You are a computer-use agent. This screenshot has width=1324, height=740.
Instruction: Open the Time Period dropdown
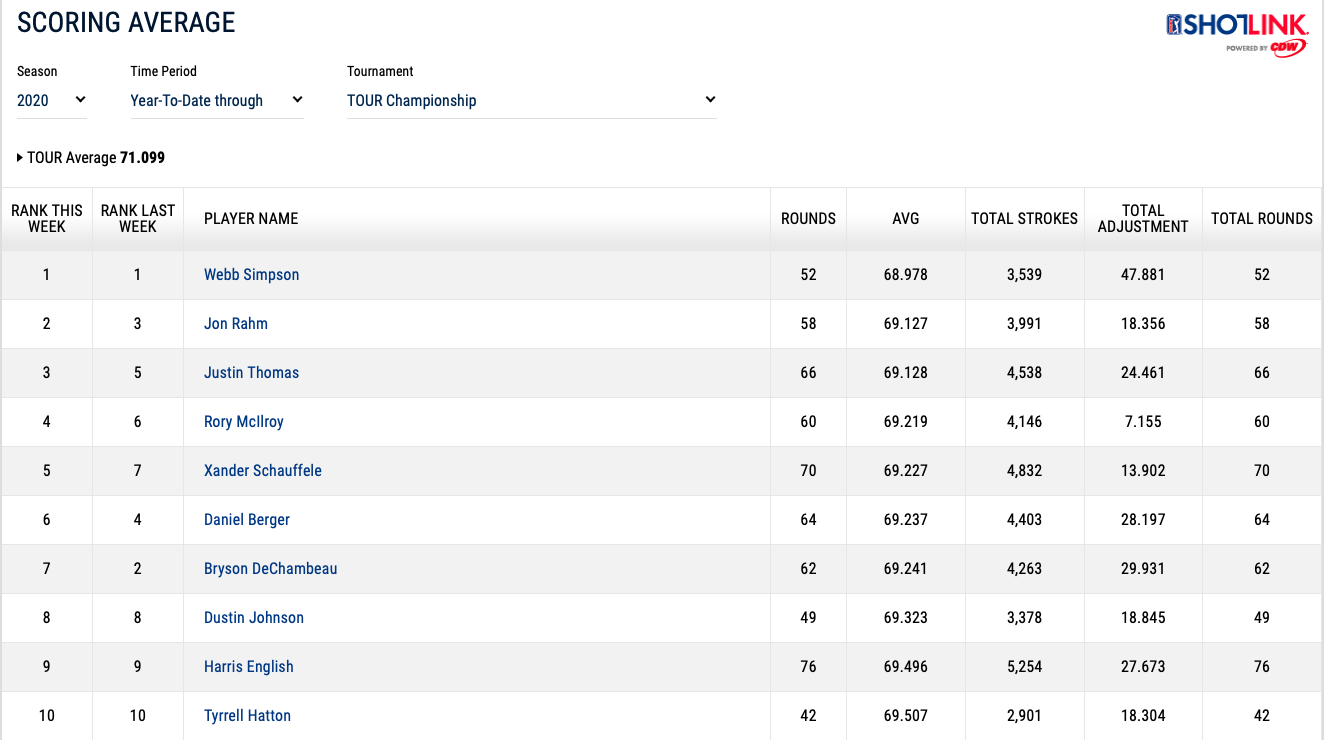(216, 100)
